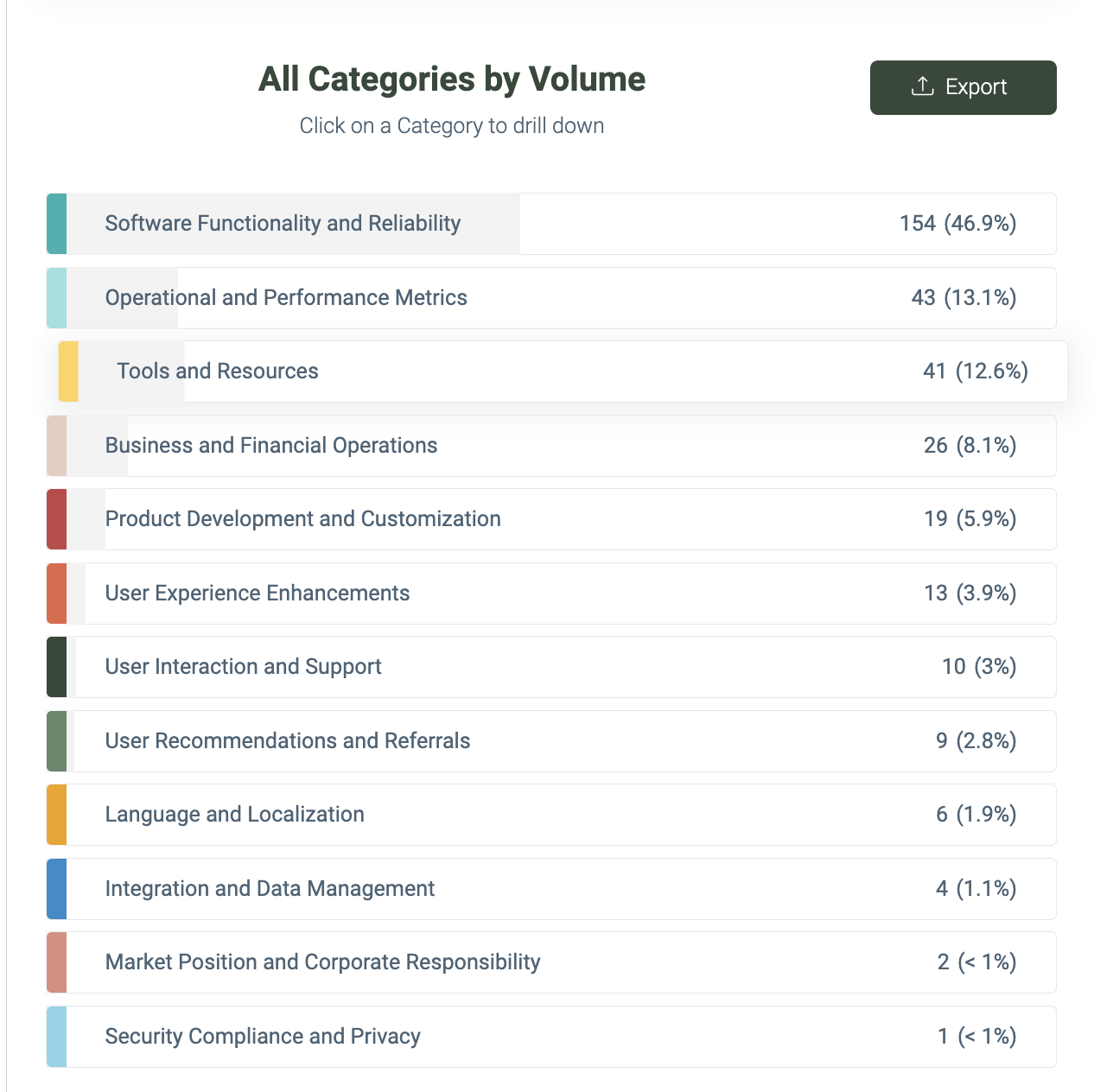Open Business and Financial Operations category
Viewport: 1094px width, 1092px height.
551,446
